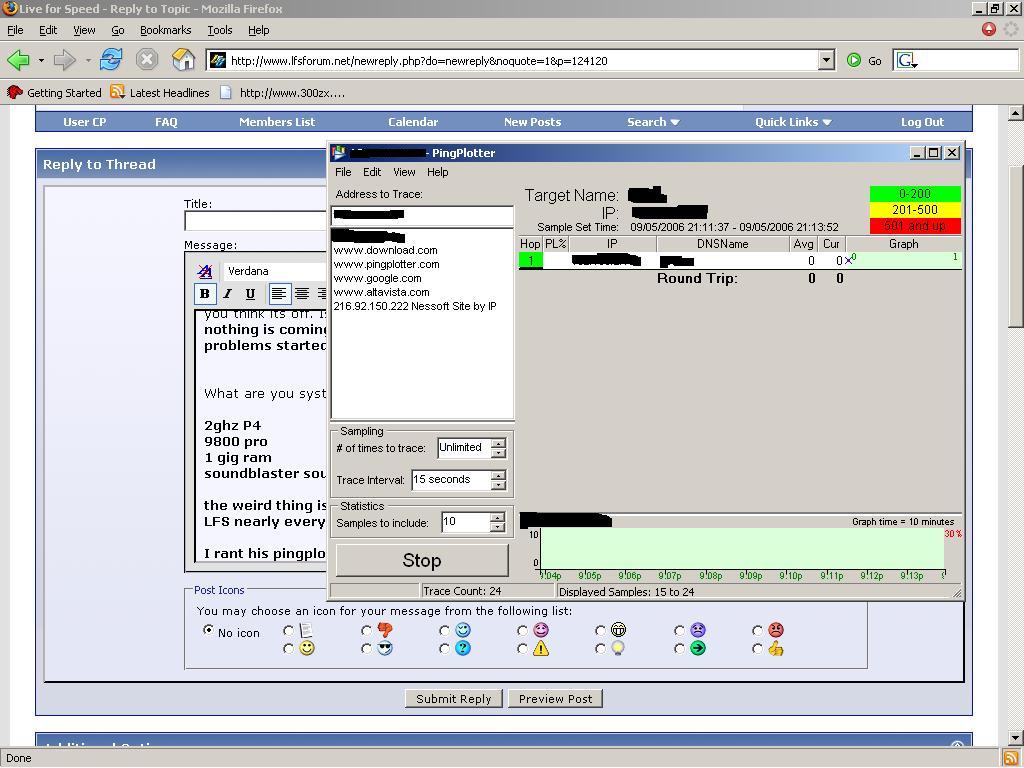Image resolution: width=1024 pixels, height=768 pixels.
Task: Open the Members List link
Action: (x=277, y=122)
